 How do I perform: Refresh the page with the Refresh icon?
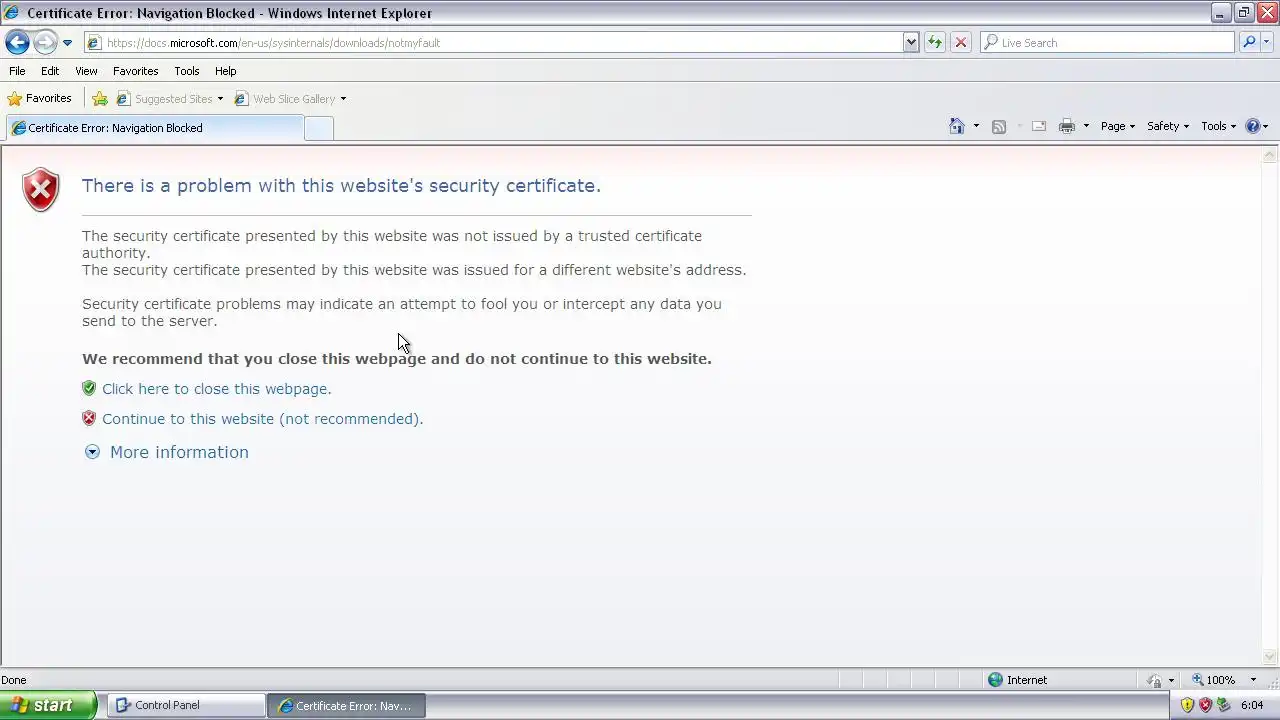[x=934, y=43]
